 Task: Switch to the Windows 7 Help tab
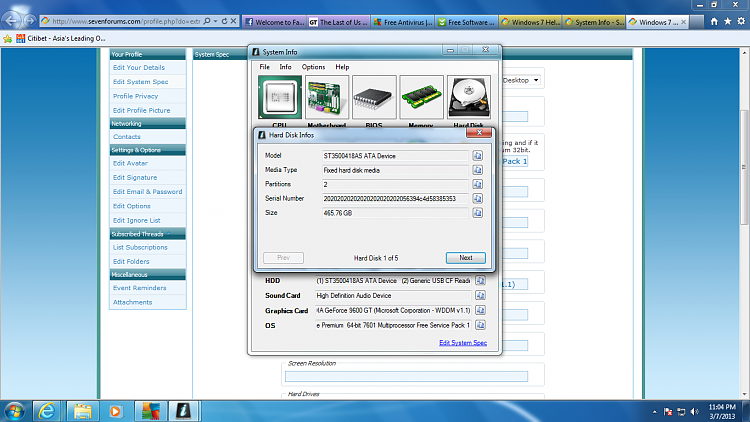(x=531, y=22)
